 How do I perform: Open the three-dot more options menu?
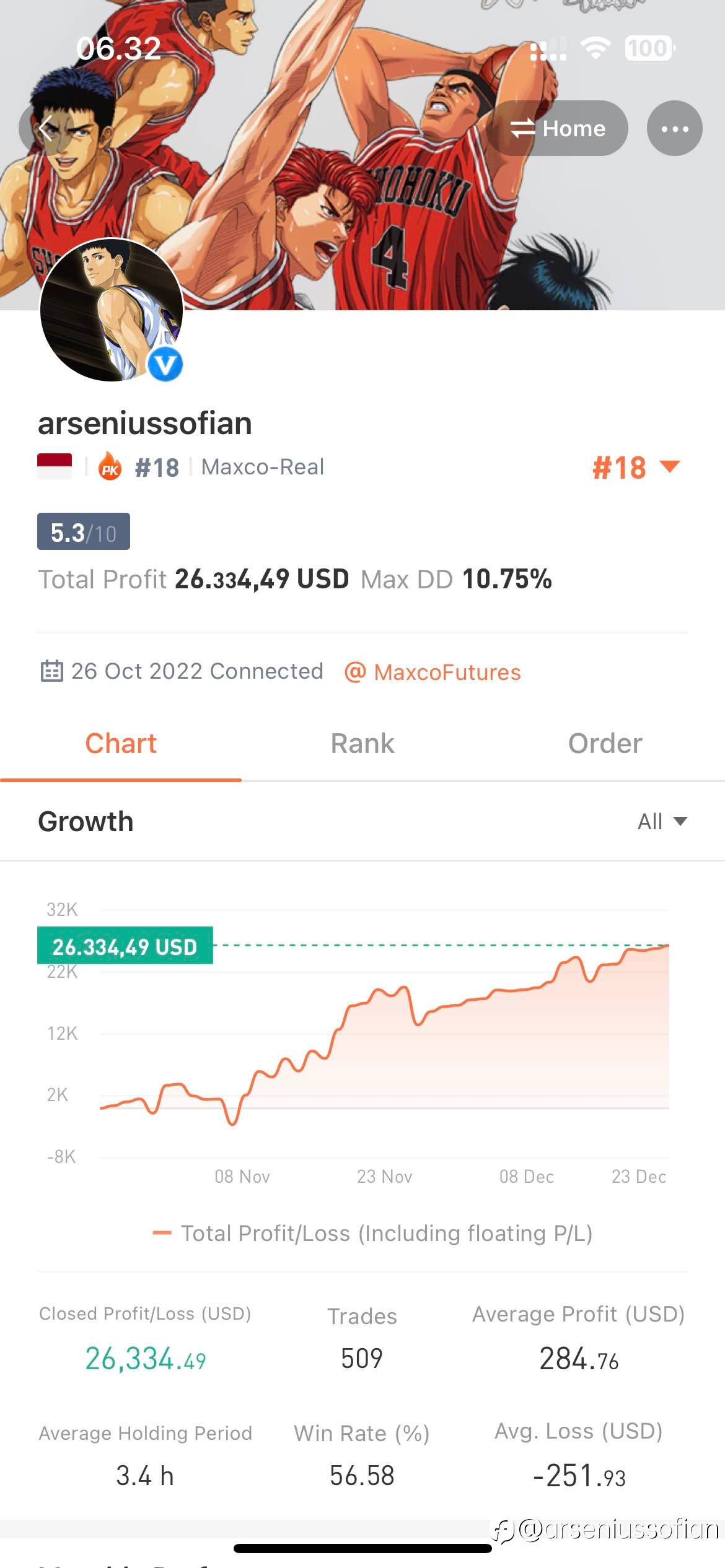(x=674, y=128)
